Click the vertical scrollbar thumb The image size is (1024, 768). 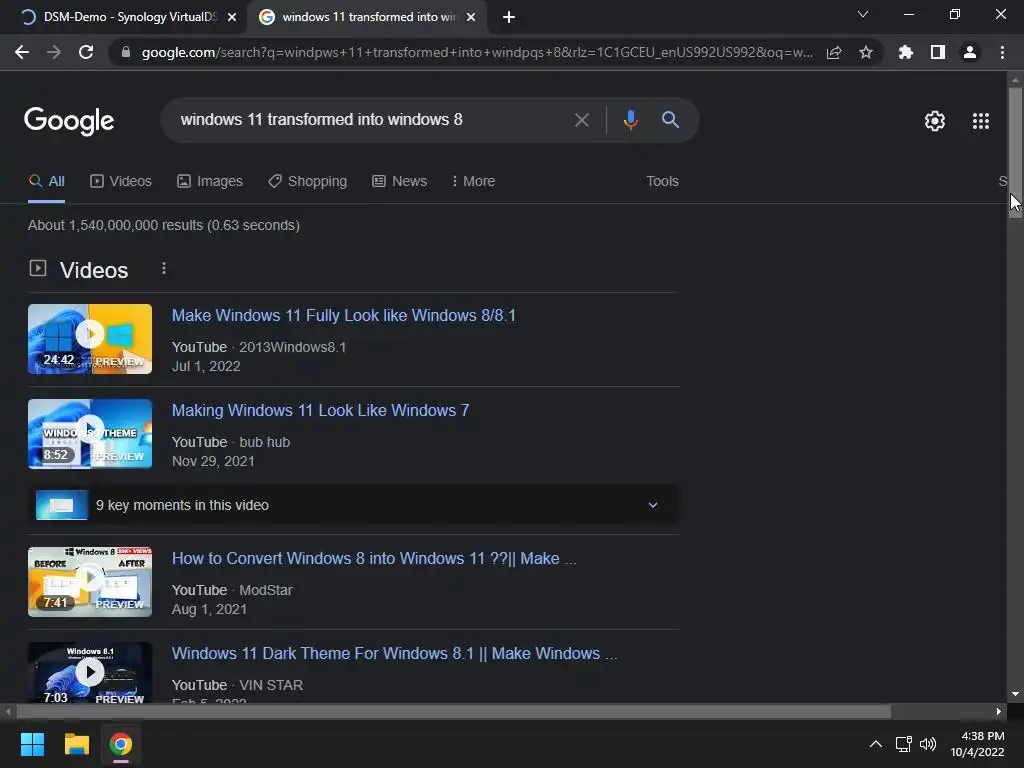click(1015, 152)
